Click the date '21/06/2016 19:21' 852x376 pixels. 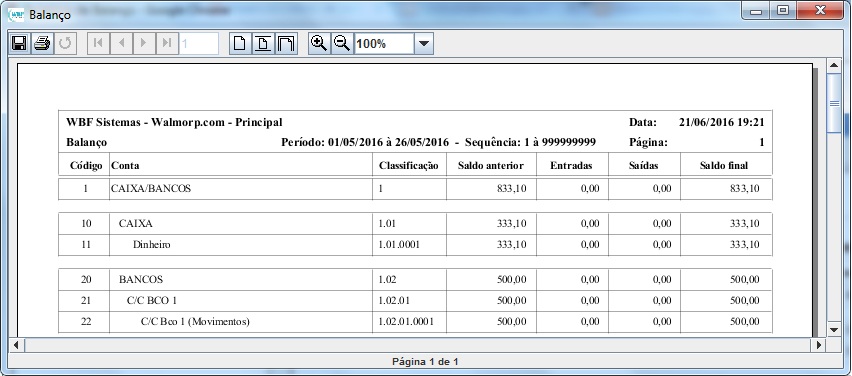coord(722,122)
